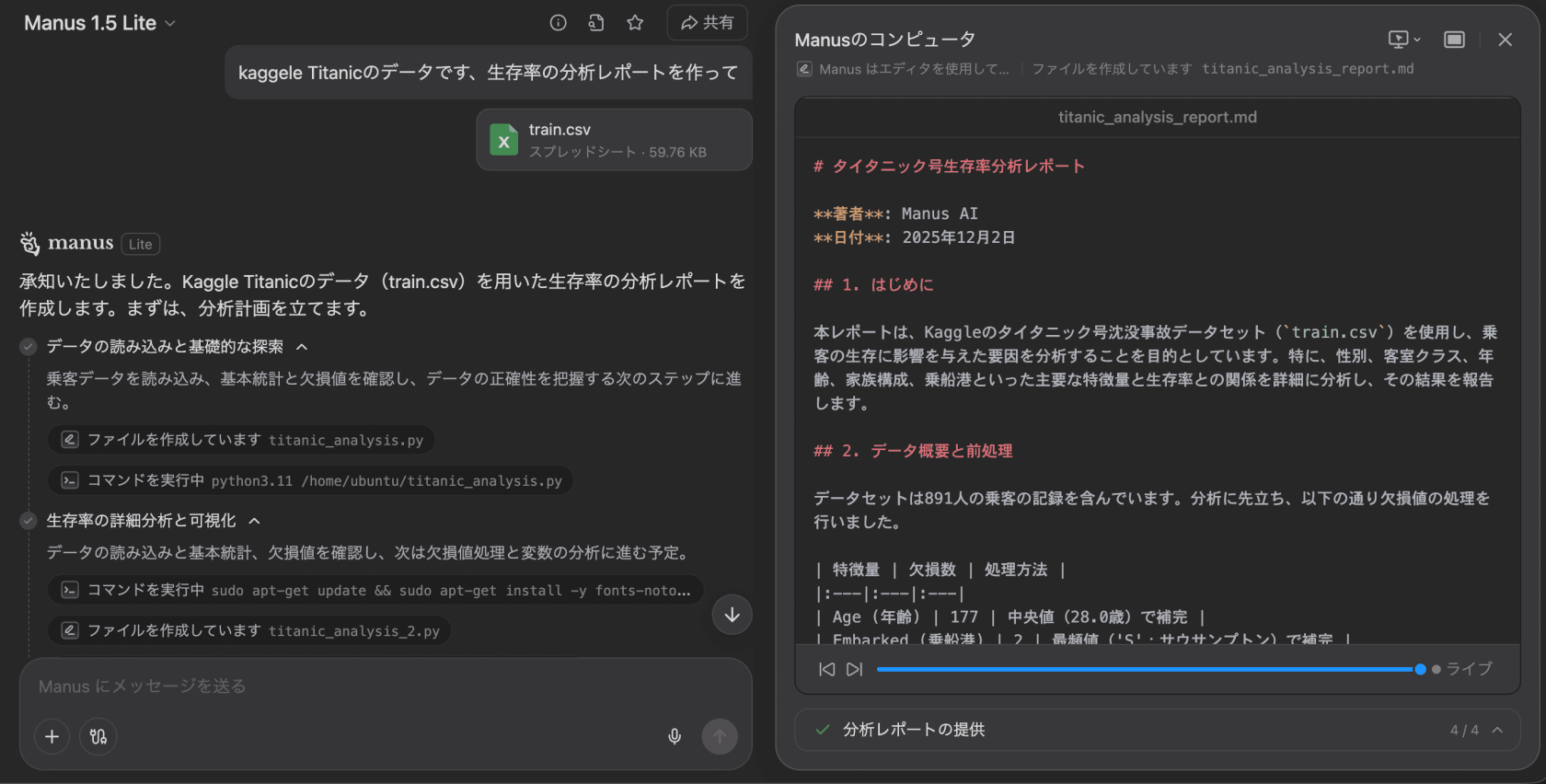Open the python3.11 titanic_analysis.py command step

(310, 480)
